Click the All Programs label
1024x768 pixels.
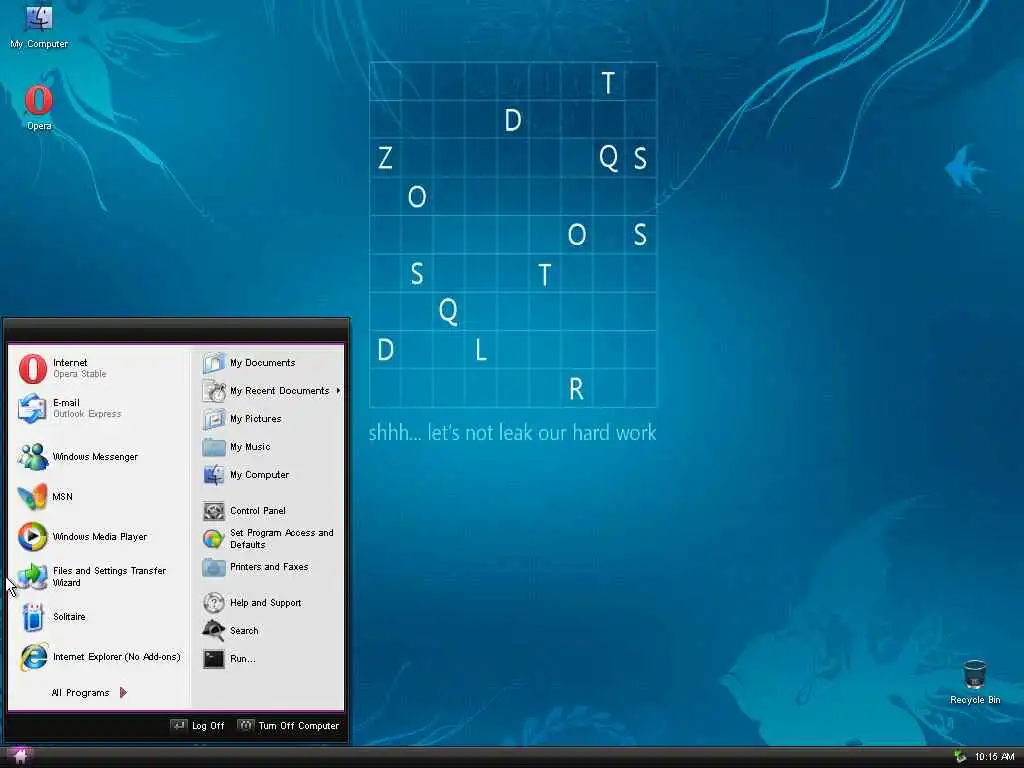coord(80,692)
